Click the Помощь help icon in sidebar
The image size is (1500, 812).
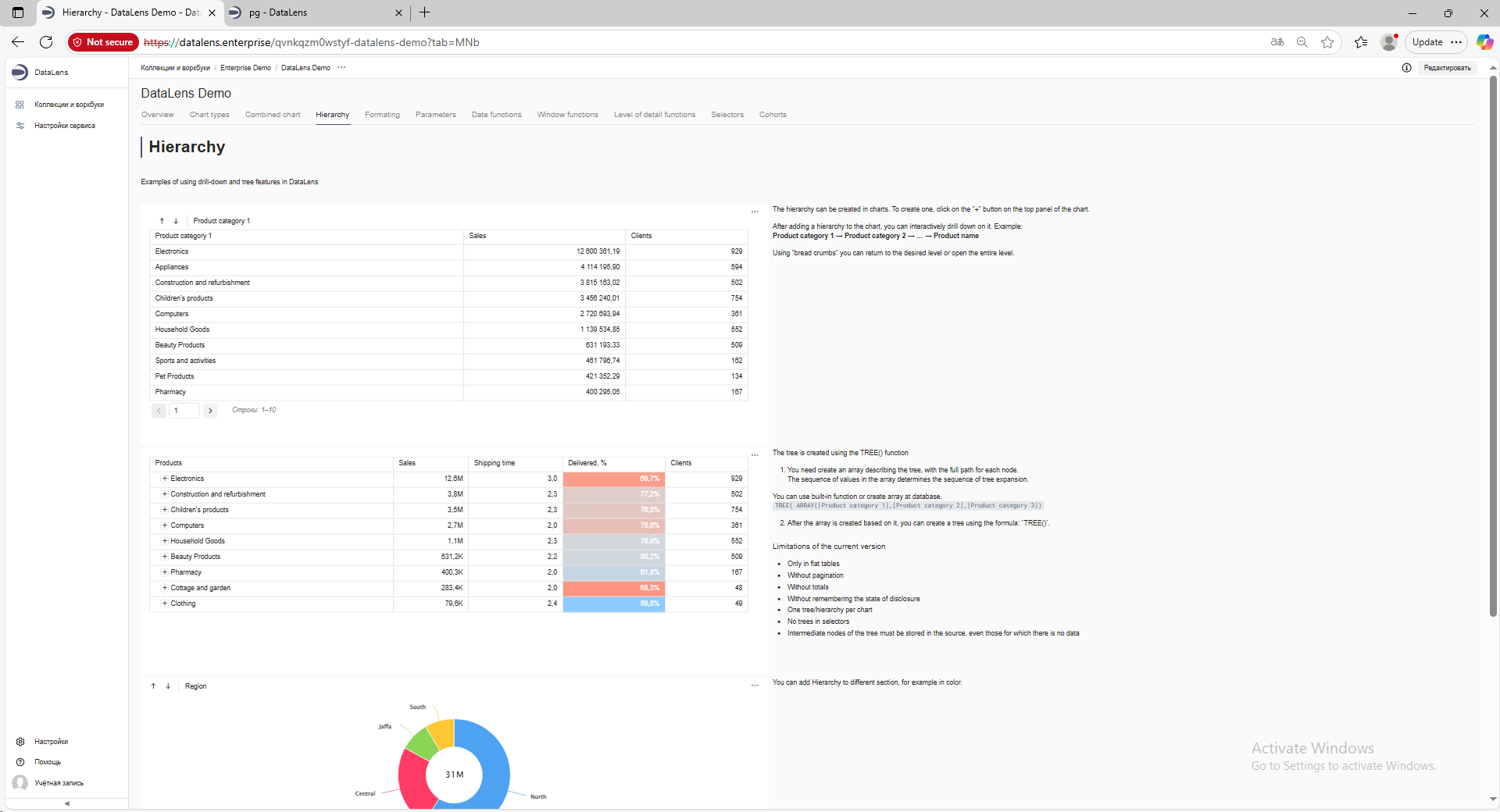point(20,762)
